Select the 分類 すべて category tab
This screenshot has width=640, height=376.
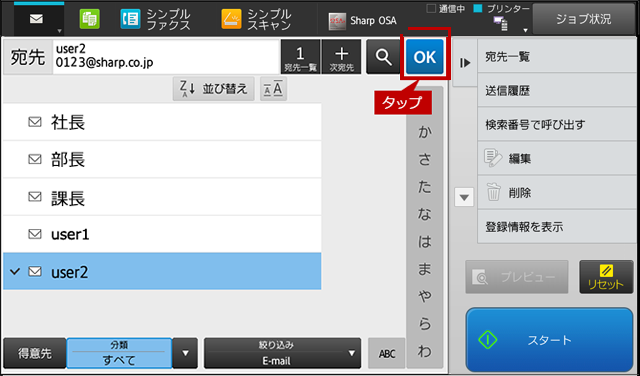(119, 353)
